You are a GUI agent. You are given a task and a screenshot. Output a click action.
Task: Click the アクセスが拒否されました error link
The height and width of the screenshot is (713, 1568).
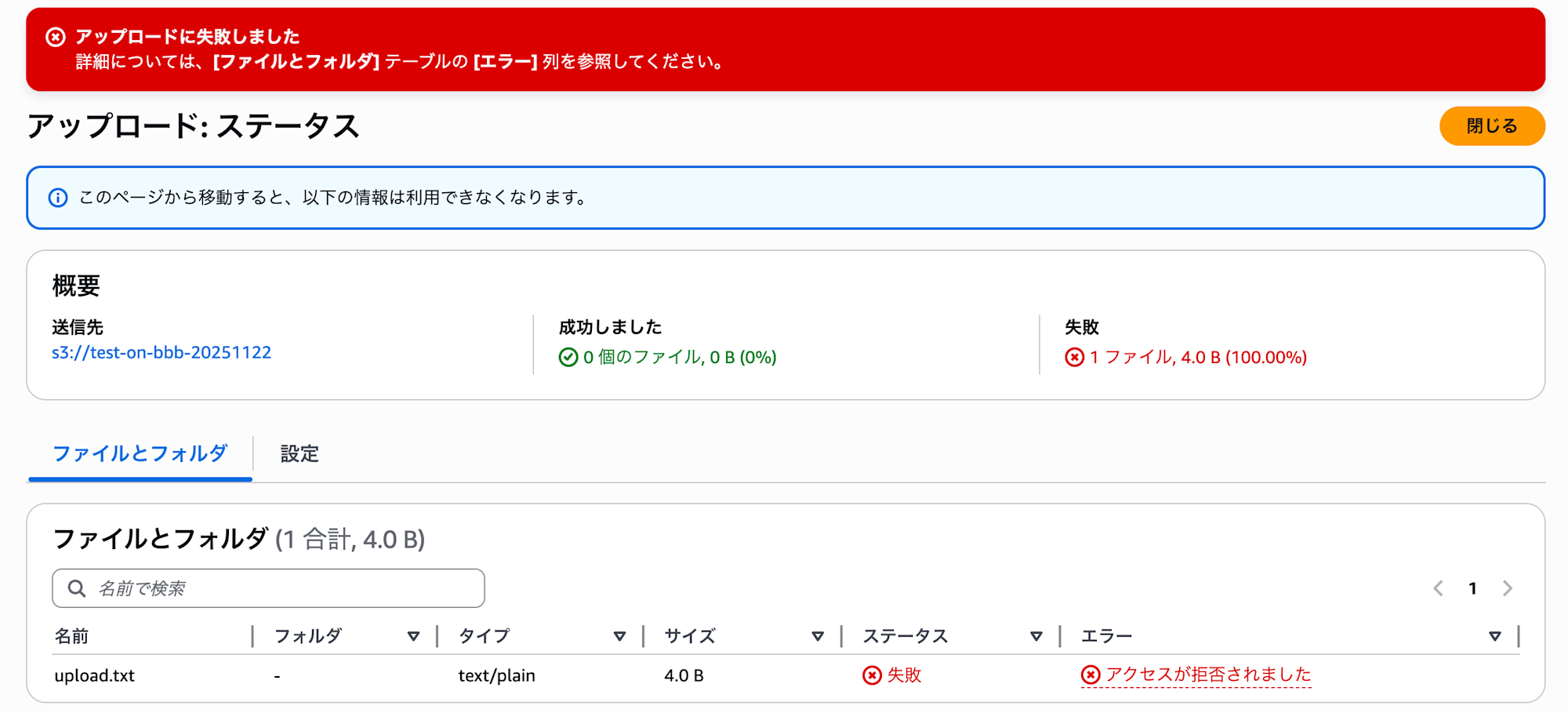click(1210, 675)
